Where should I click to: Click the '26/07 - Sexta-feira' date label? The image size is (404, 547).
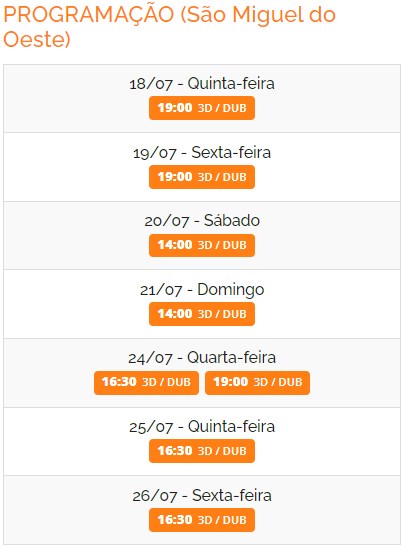(202, 496)
